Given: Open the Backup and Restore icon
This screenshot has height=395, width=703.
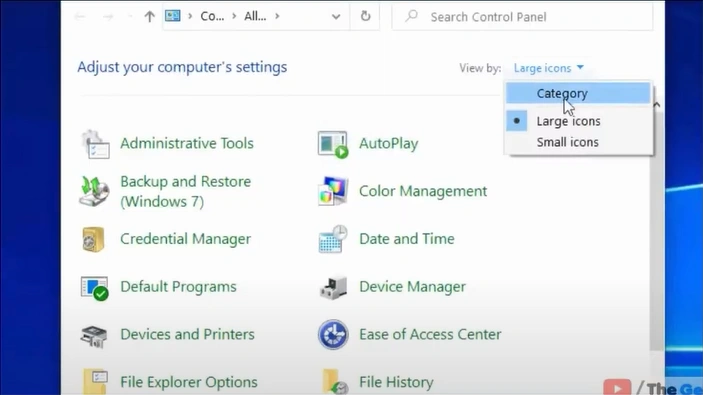Looking at the screenshot, I should coord(94,191).
